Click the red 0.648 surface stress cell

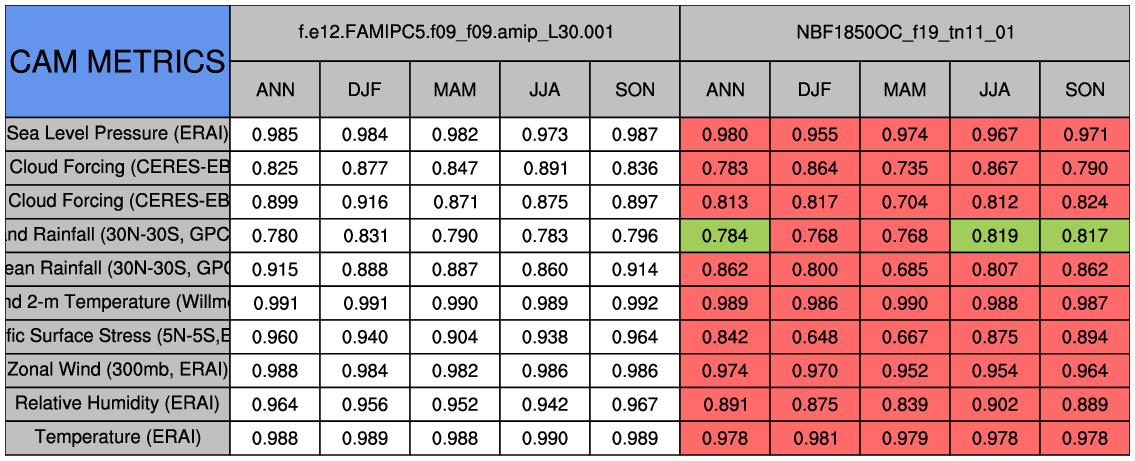[815, 337]
